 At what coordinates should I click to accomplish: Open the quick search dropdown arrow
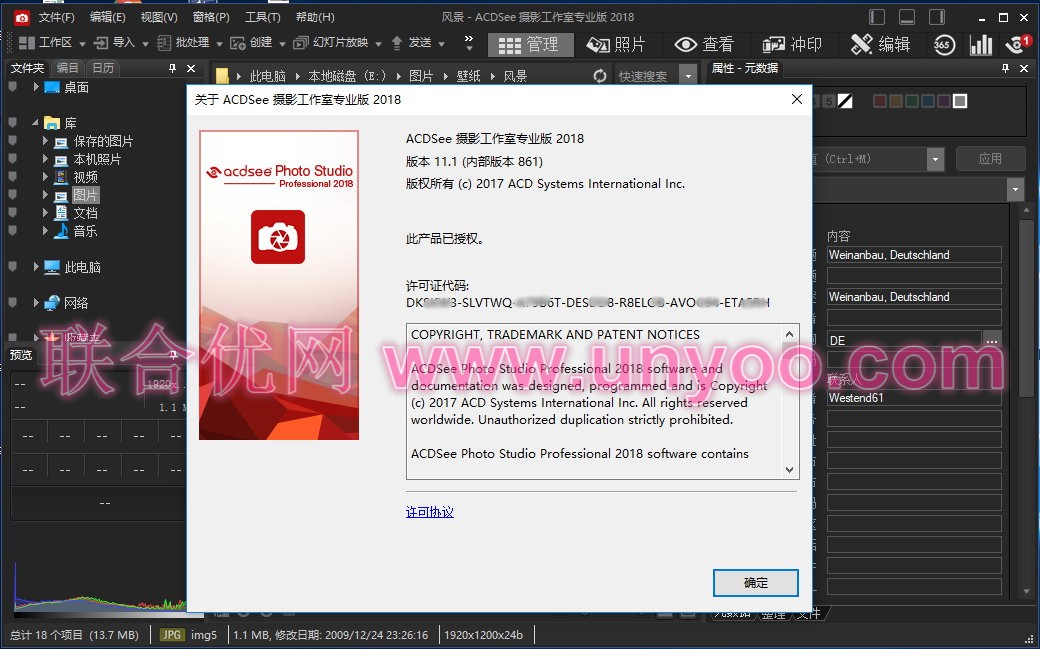point(688,76)
